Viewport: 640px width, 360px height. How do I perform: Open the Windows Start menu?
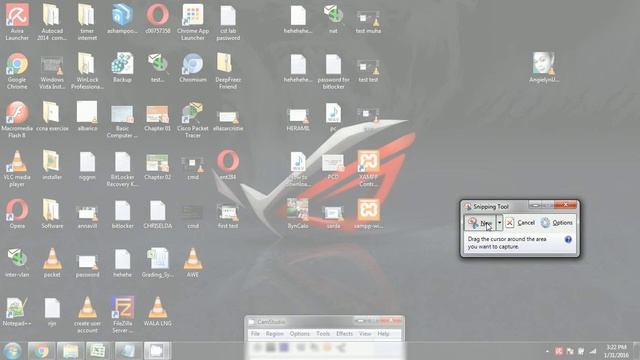pyautogui.click(x=12, y=351)
